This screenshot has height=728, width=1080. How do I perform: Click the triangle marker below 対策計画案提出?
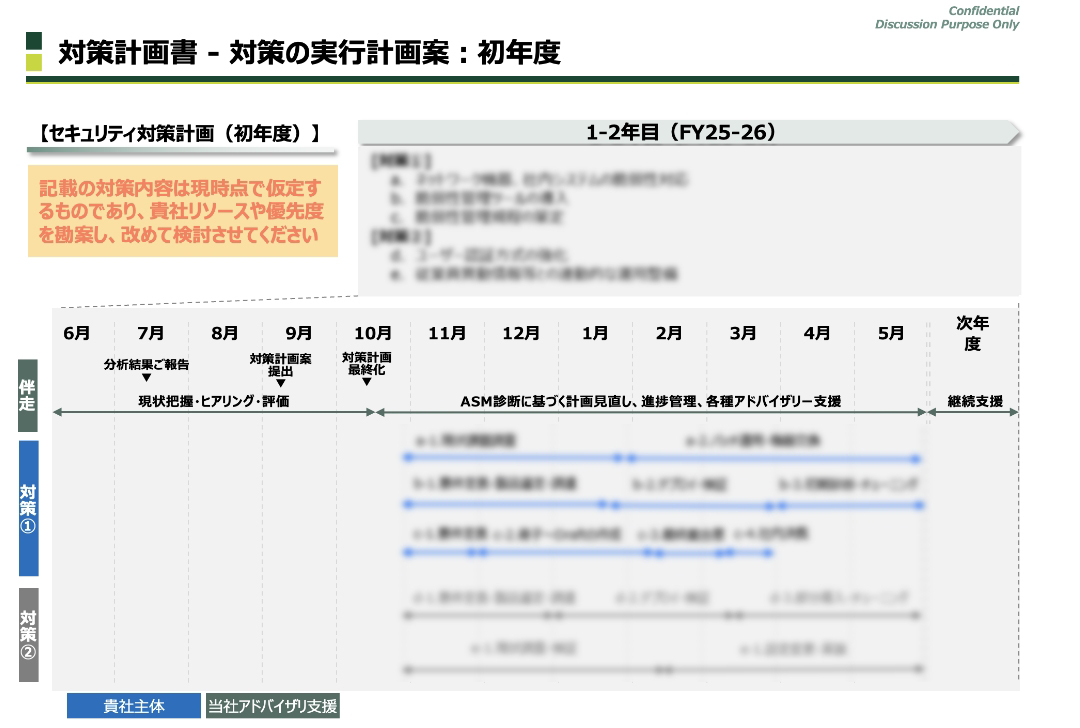[x=280, y=383]
